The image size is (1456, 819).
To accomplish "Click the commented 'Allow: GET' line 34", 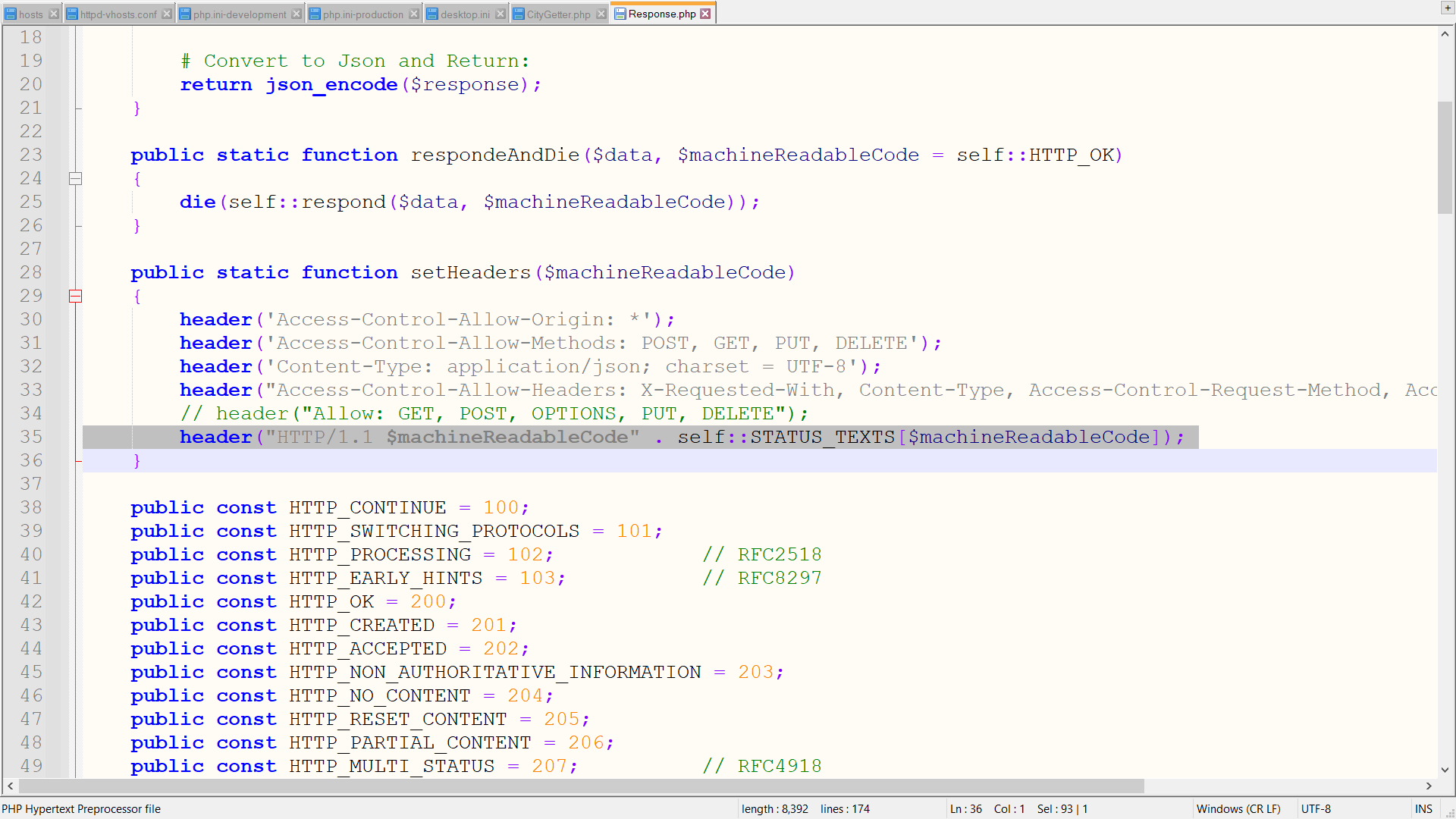I will click(494, 414).
